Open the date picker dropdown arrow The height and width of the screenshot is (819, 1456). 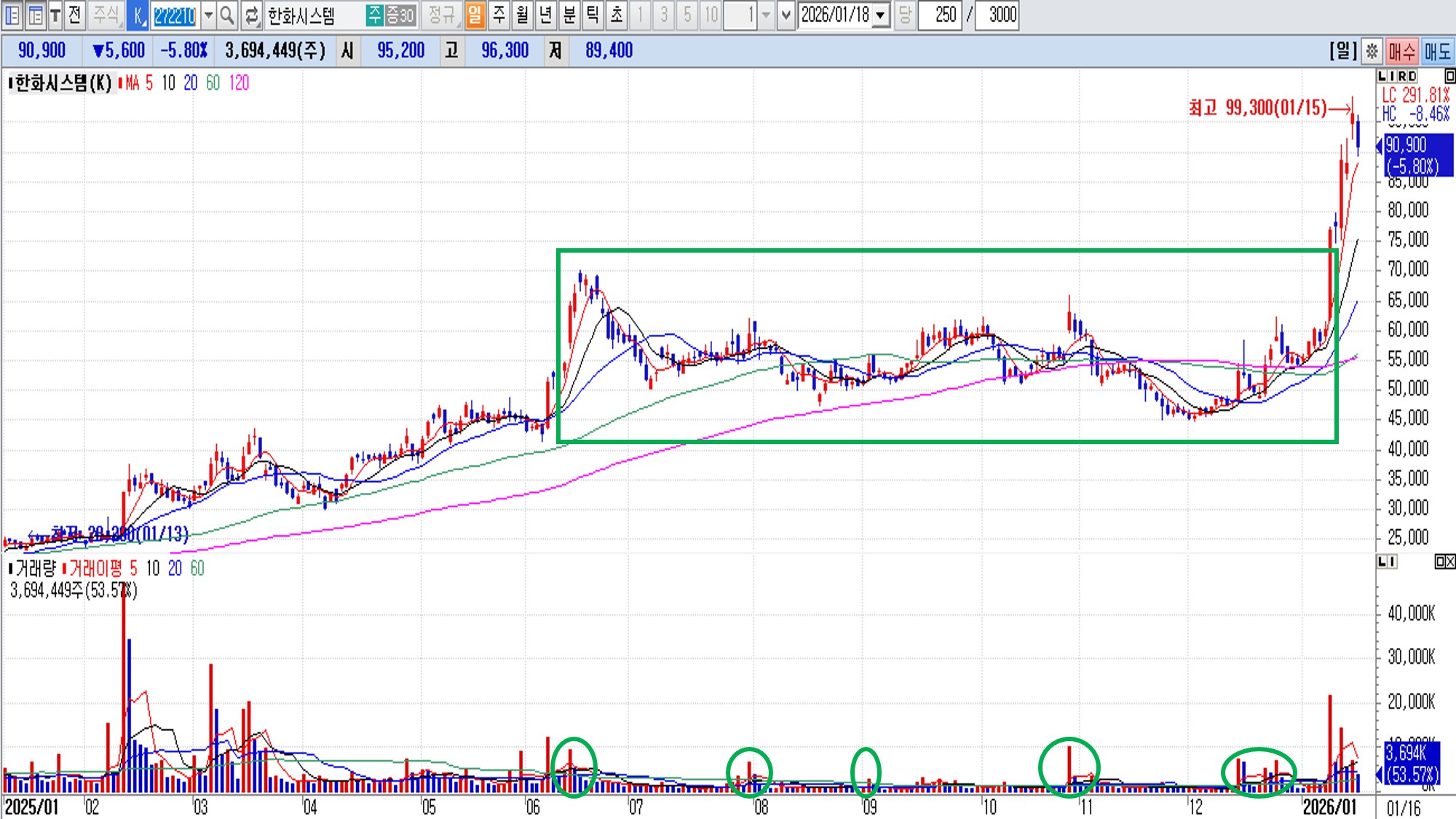(x=881, y=15)
